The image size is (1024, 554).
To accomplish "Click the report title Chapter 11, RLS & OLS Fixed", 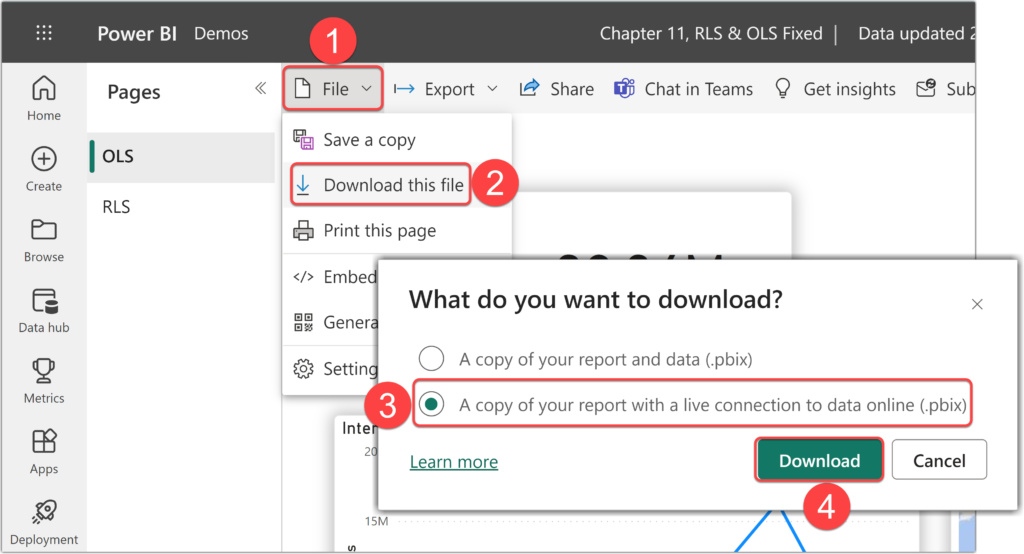I will point(711,33).
